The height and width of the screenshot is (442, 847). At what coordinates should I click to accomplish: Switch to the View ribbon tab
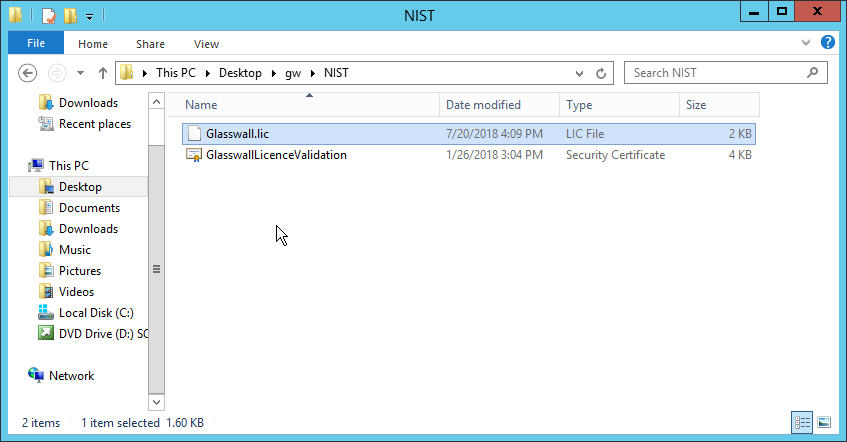pos(206,44)
